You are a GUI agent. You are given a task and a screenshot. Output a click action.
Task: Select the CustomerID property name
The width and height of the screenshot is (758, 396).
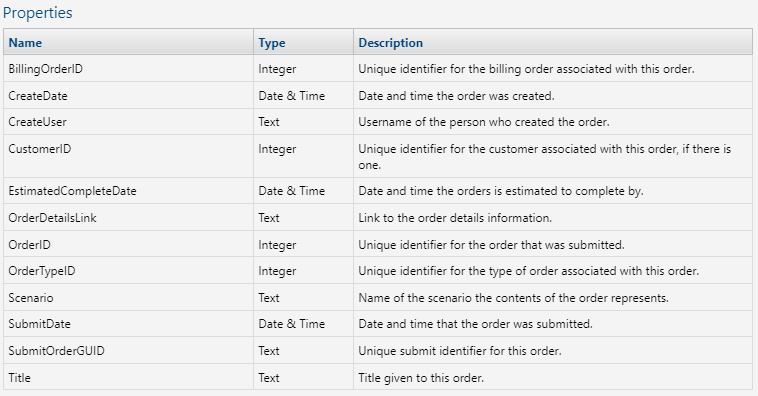point(40,149)
